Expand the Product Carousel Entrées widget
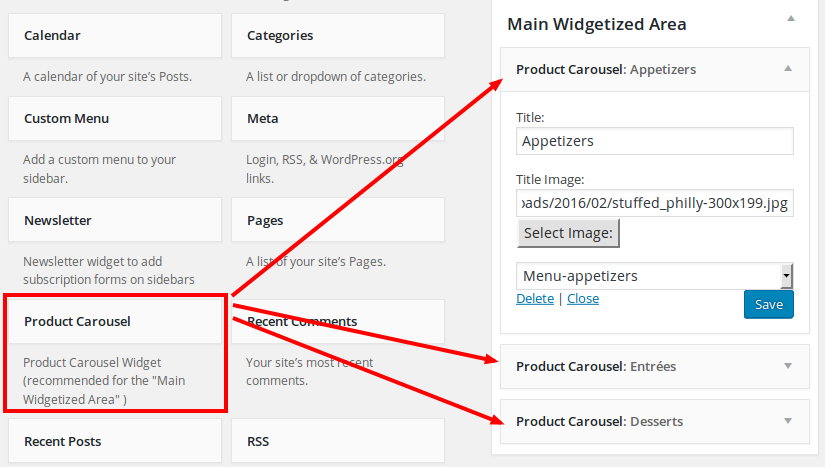The width and height of the screenshot is (825, 467). (788, 366)
